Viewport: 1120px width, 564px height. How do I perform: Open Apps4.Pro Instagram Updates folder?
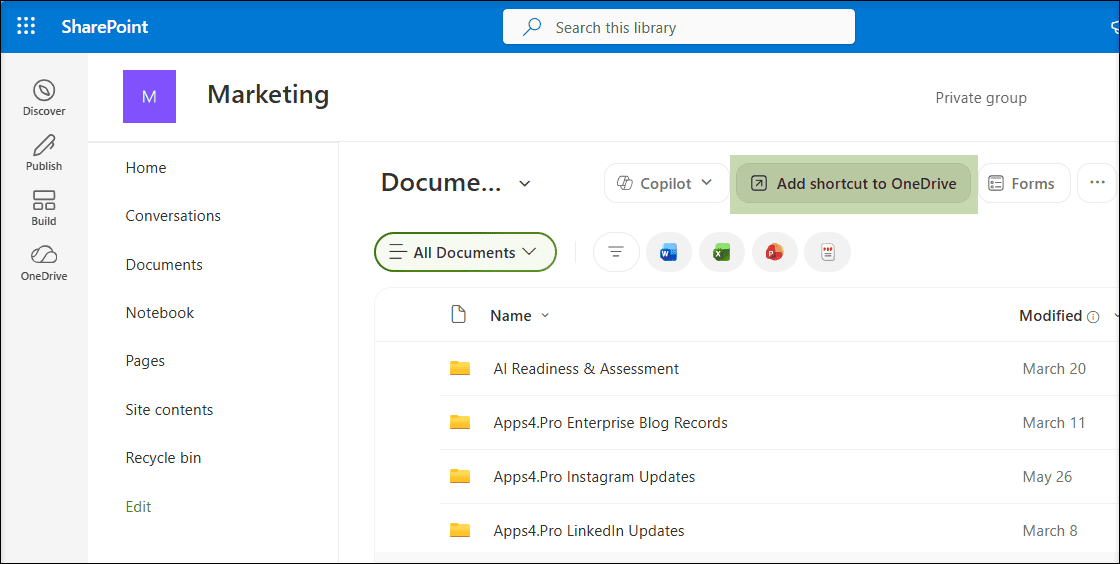pos(594,477)
